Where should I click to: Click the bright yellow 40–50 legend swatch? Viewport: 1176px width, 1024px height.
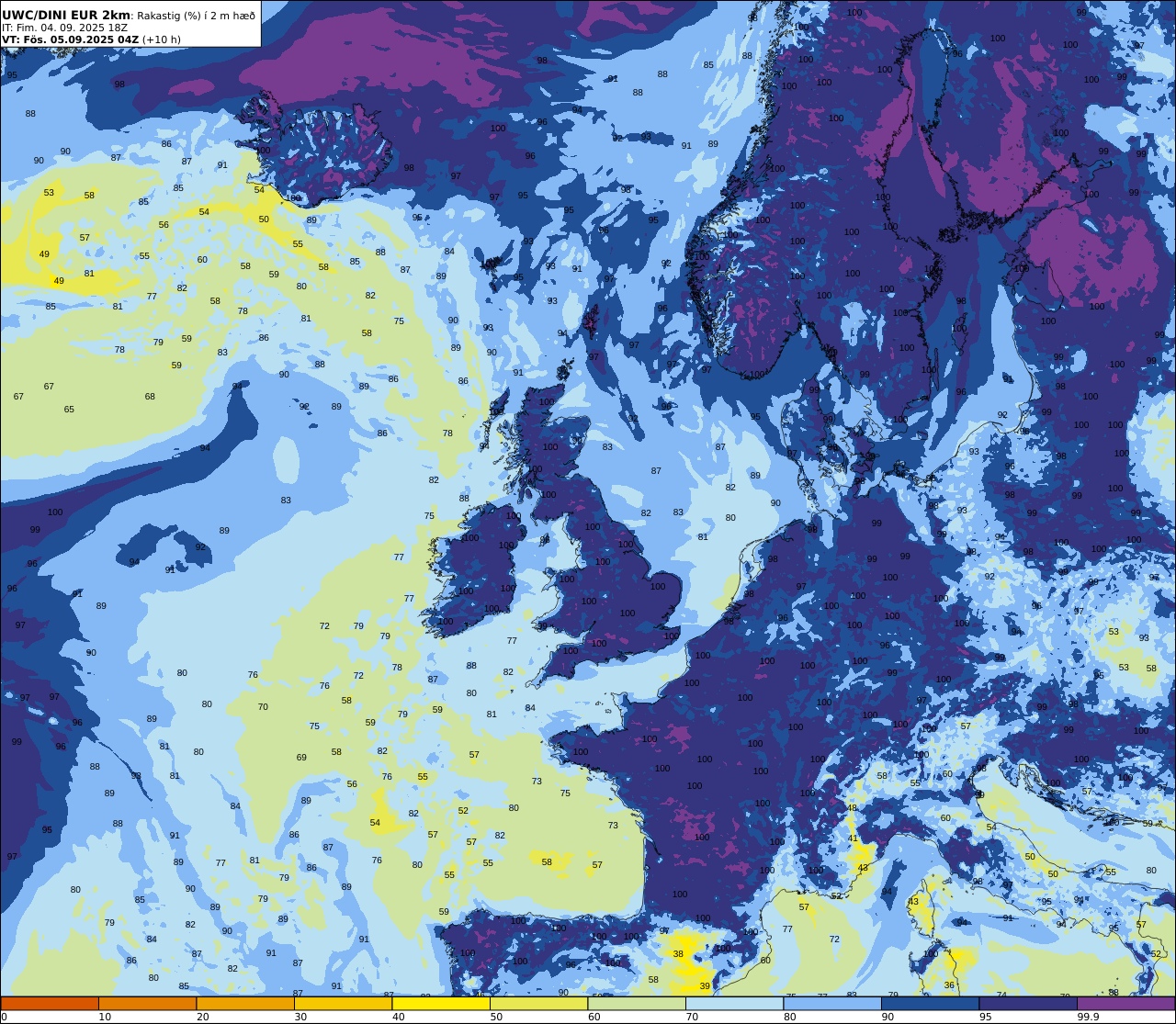441,1003
